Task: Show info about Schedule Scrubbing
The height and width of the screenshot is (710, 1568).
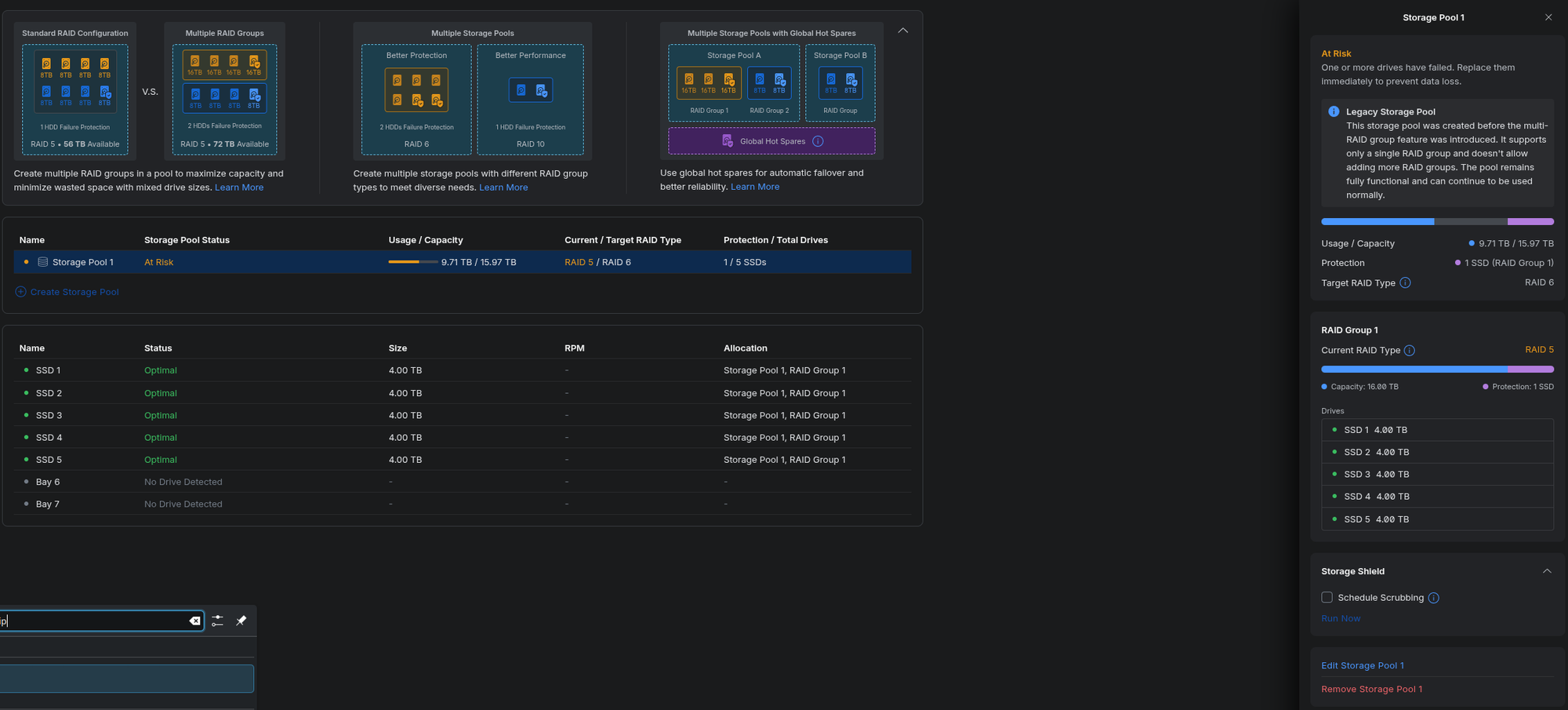Action: click(x=1433, y=598)
